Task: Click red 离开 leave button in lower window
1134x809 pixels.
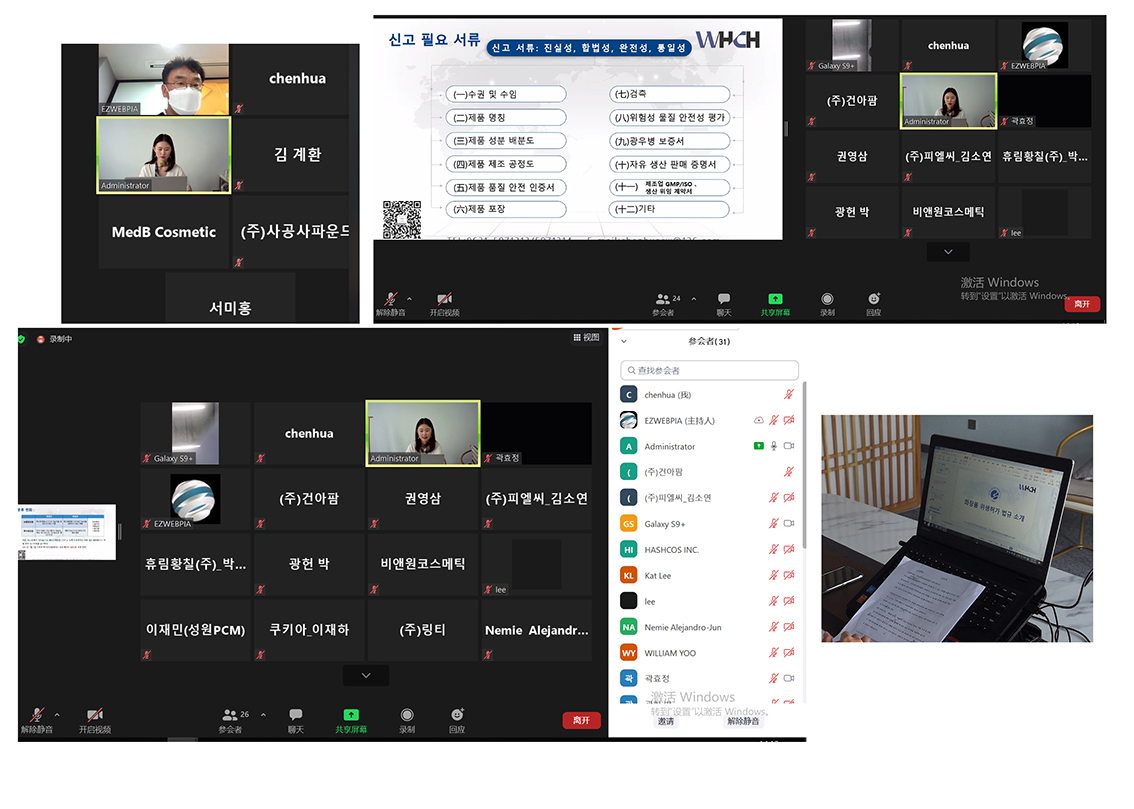Action: pos(581,720)
